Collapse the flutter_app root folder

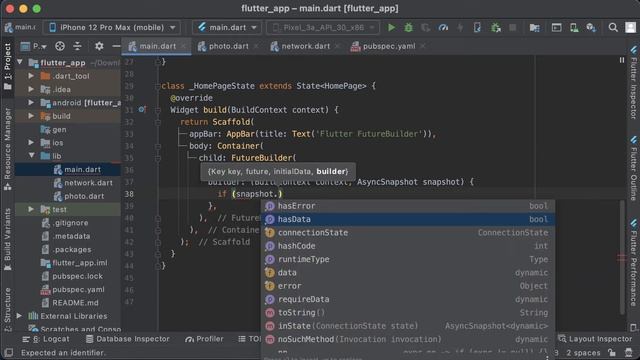[20, 62]
